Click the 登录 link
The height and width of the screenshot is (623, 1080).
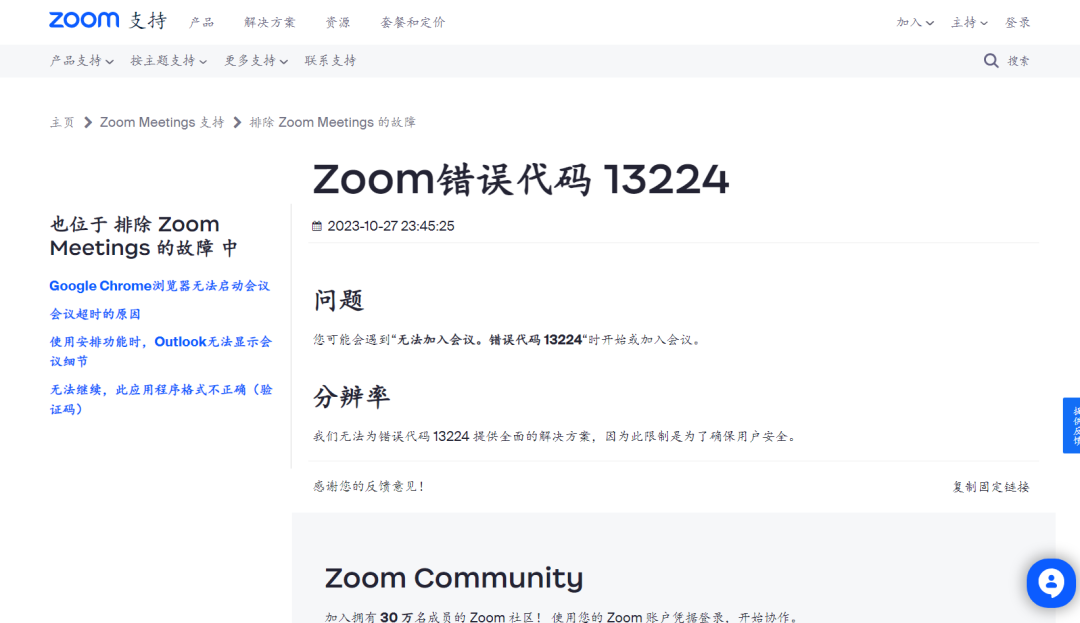[1017, 22]
